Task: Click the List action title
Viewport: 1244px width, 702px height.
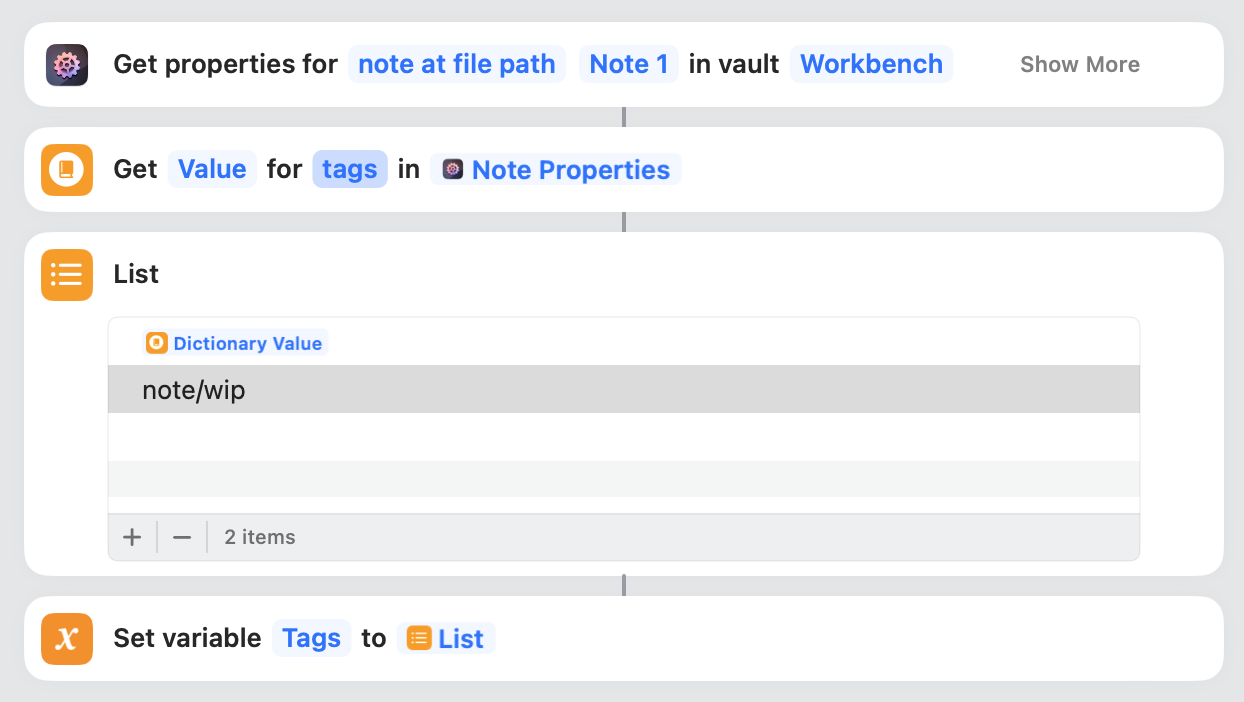Action: pyautogui.click(x=136, y=275)
